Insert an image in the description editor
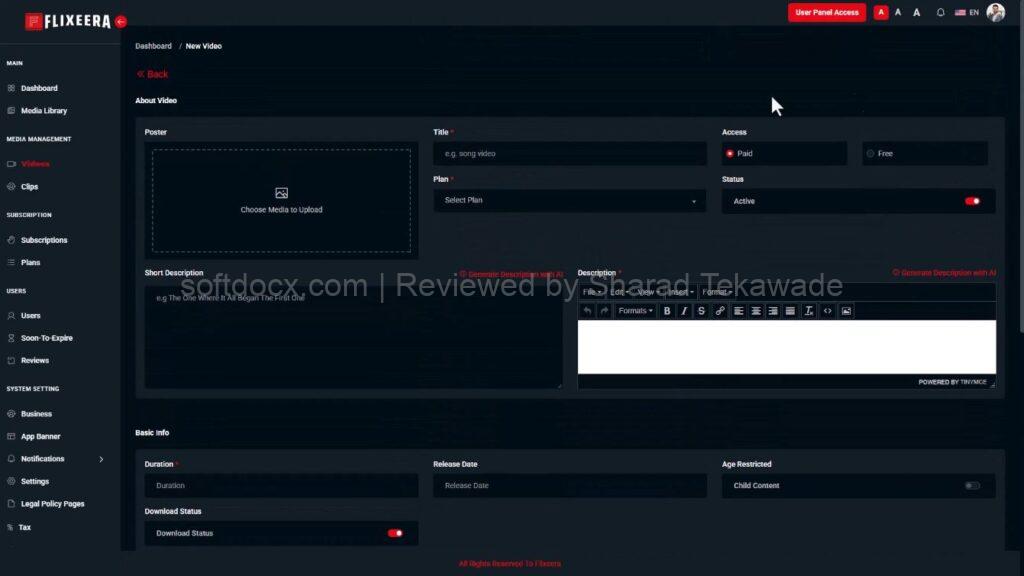This screenshot has height=576, width=1024. 845,311
